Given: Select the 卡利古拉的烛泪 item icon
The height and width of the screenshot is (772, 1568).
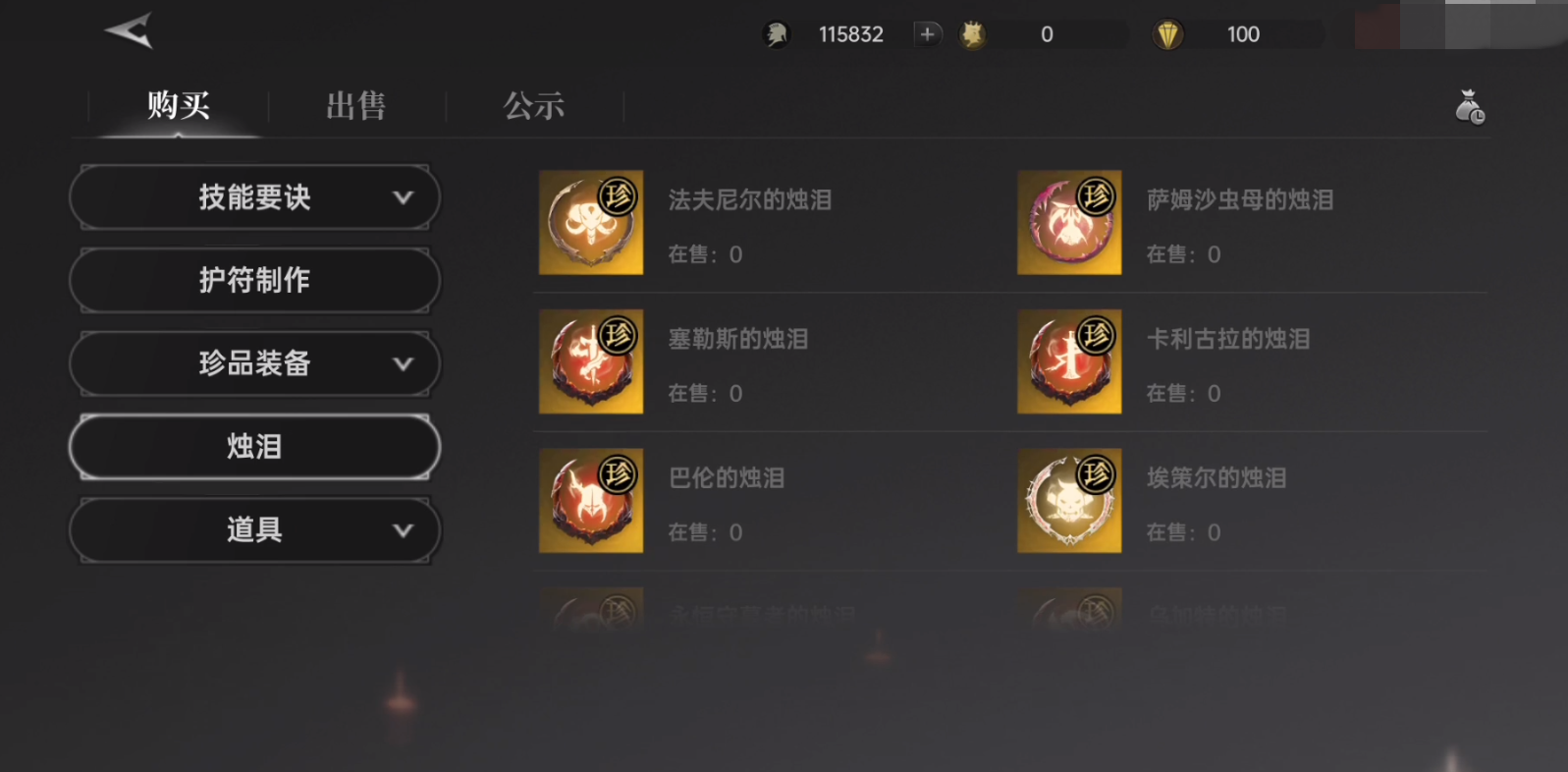Looking at the screenshot, I should point(1069,361).
